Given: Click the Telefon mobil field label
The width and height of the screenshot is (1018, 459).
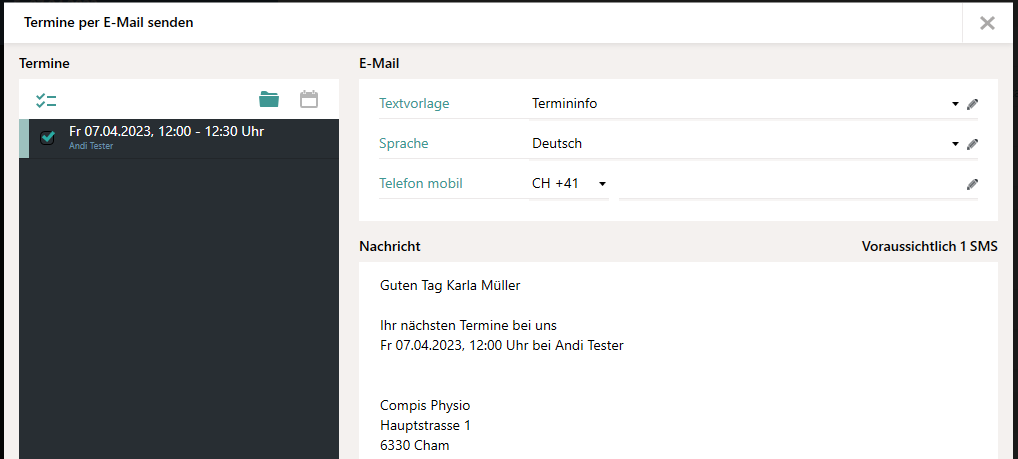Looking at the screenshot, I should coord(421,184).
